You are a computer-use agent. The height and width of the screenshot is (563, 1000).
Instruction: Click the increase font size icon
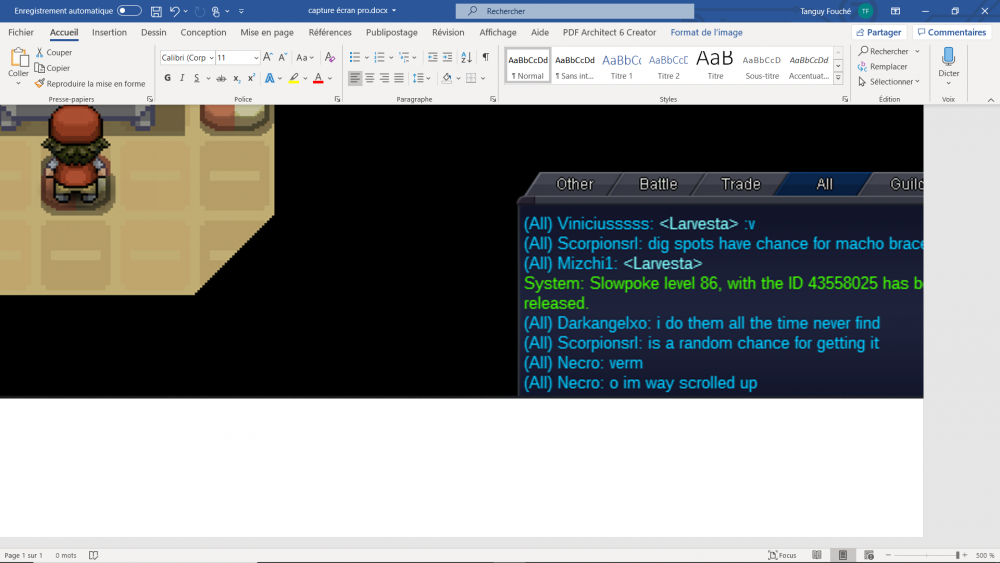click(x=268, y=58)
